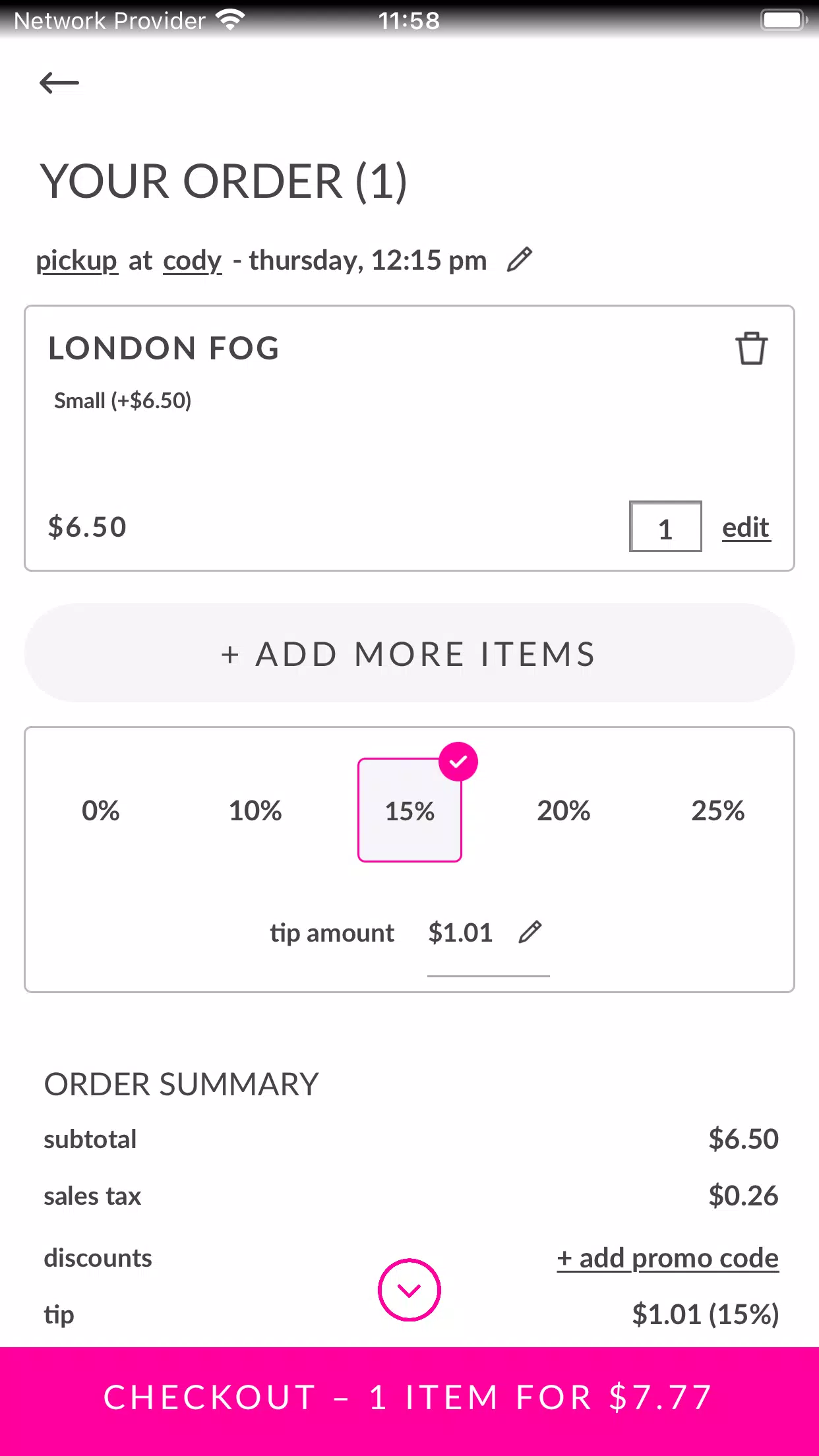Tap pink checkmark badge on 15% tip
Screen dimensions: 819x1456
[458, 762]
